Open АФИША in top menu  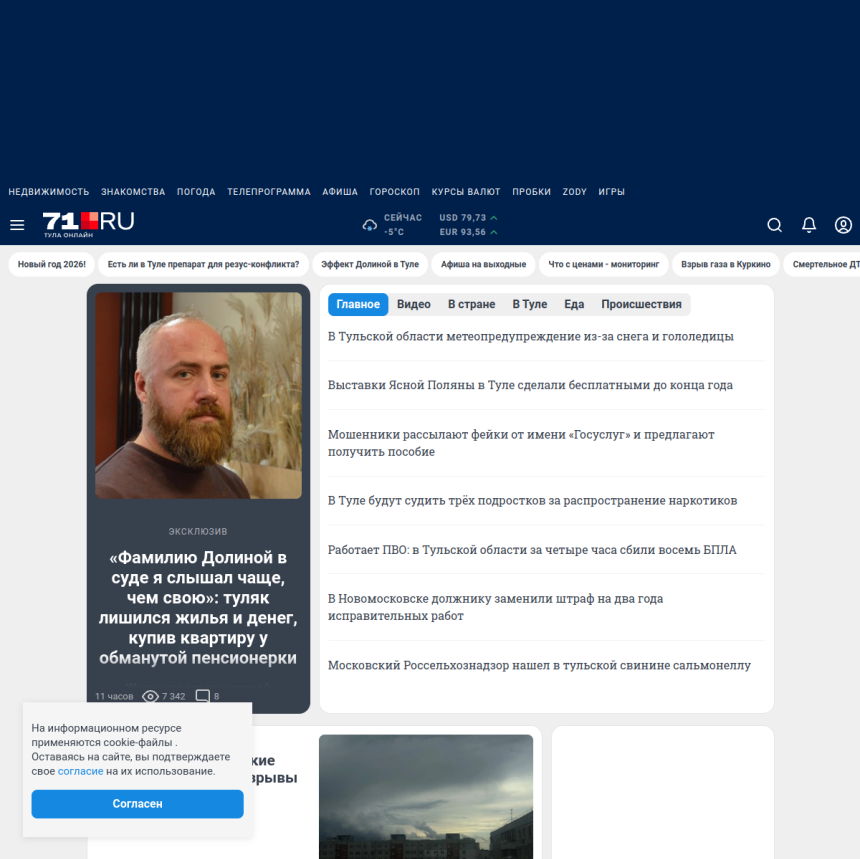[x=340, y=192]
